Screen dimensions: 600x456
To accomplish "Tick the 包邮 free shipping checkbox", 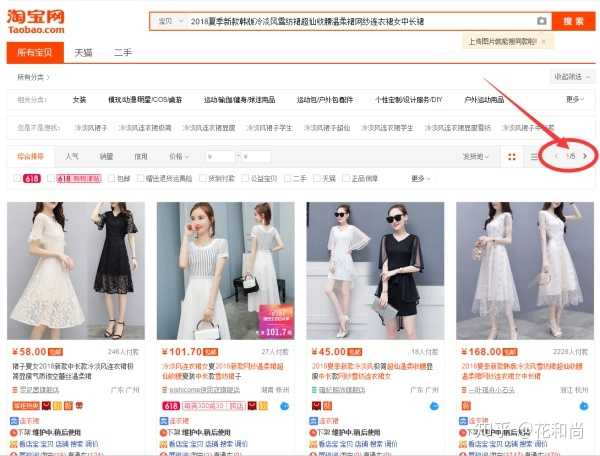I will [112, 178].
